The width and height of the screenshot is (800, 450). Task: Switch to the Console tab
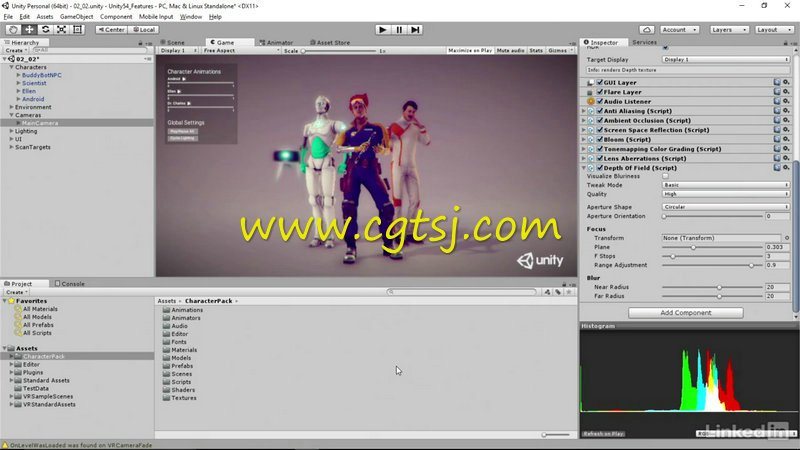[70, 284]
